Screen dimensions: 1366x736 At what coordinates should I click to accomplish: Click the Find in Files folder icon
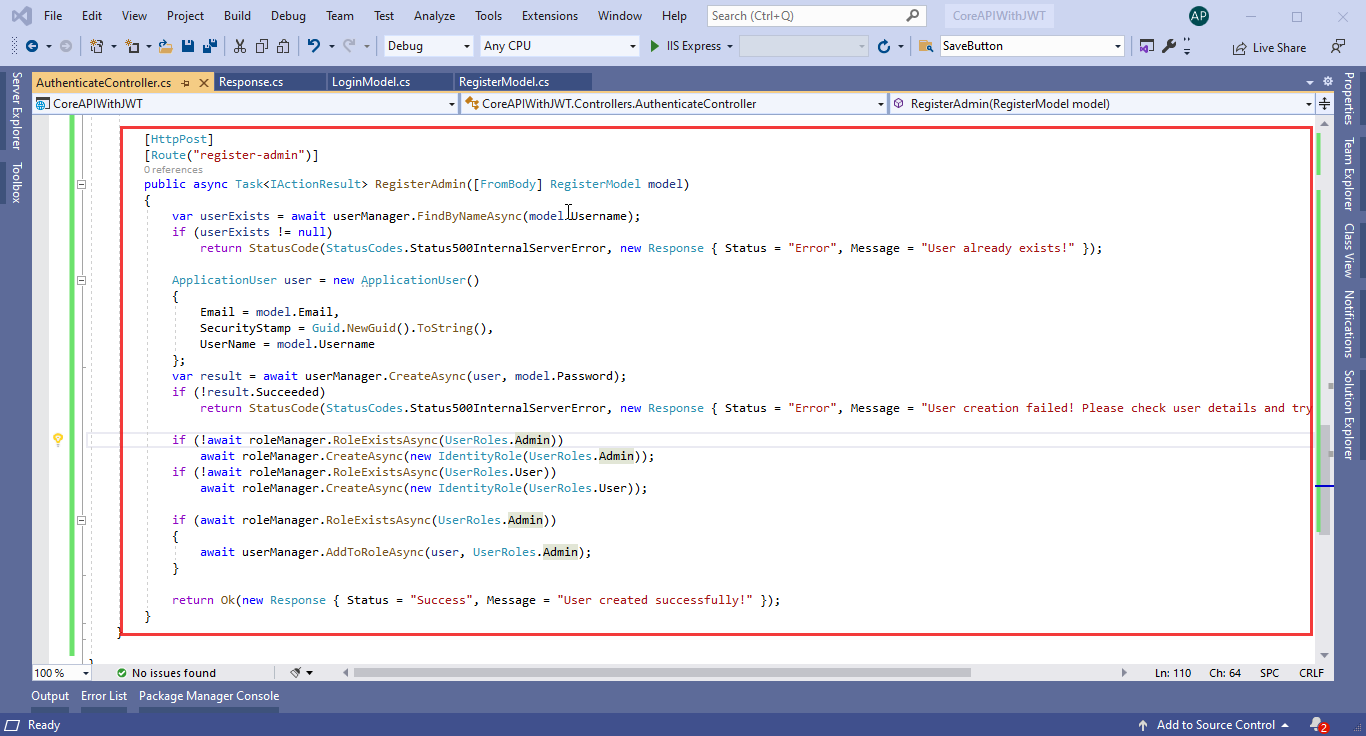(926, 46)
